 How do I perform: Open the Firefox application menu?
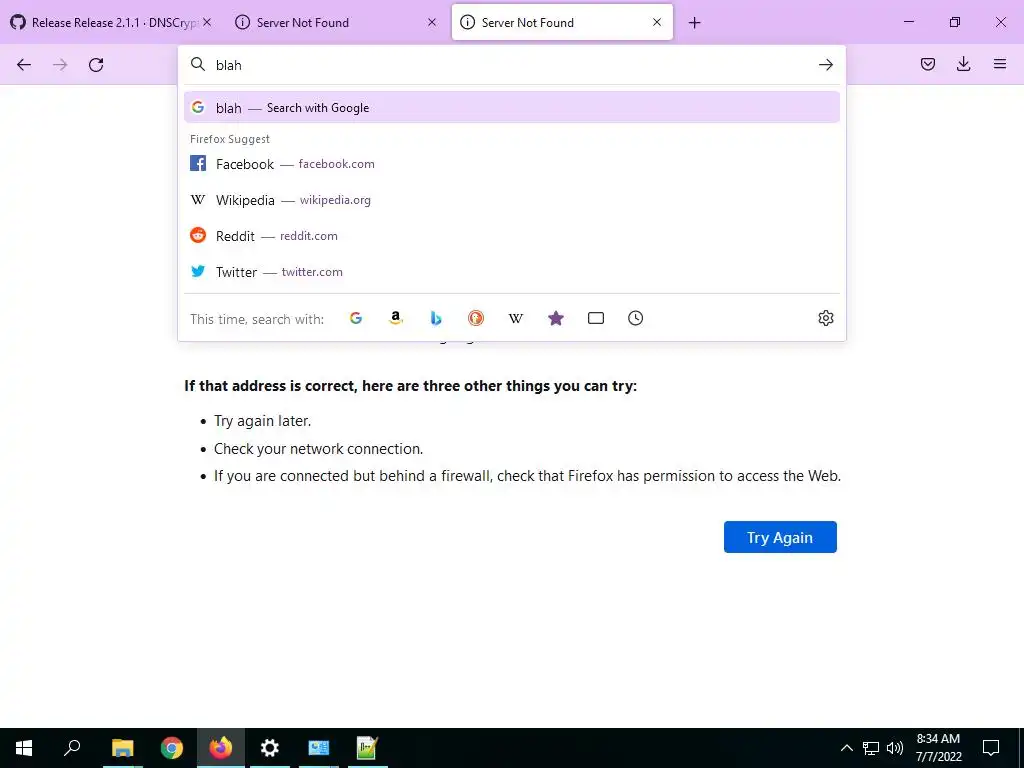pyautogui.click(x=1000, y=64)
